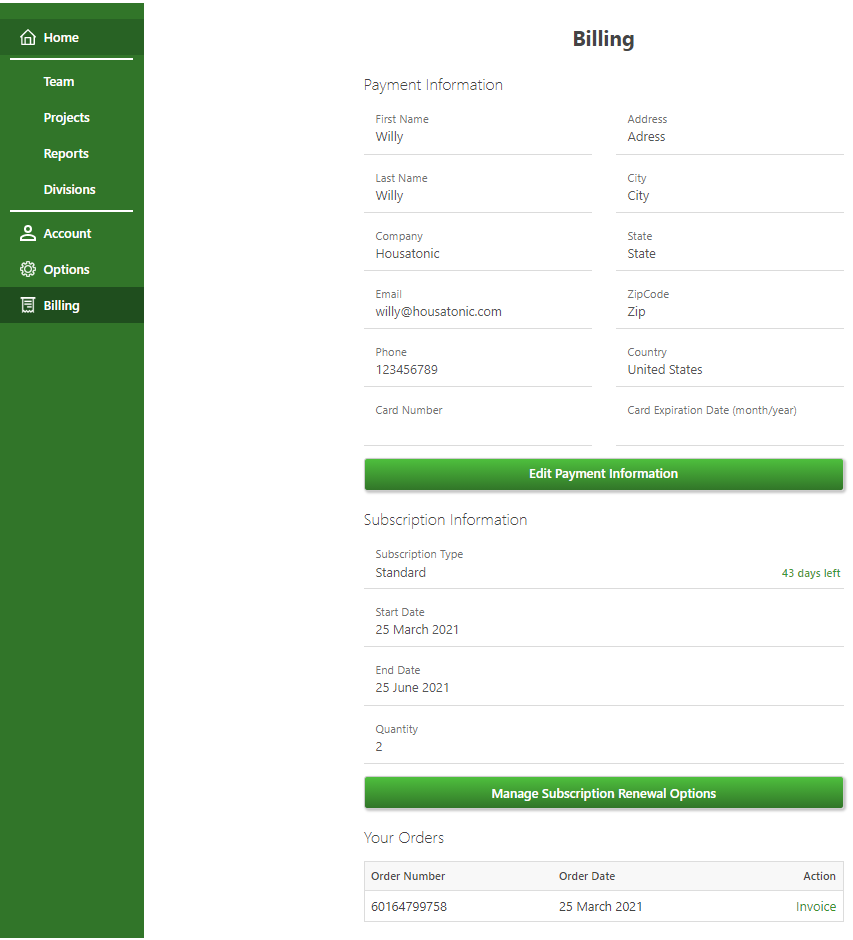
Task: Click the Billing receipt icon
Action: [x=27, y=305]
